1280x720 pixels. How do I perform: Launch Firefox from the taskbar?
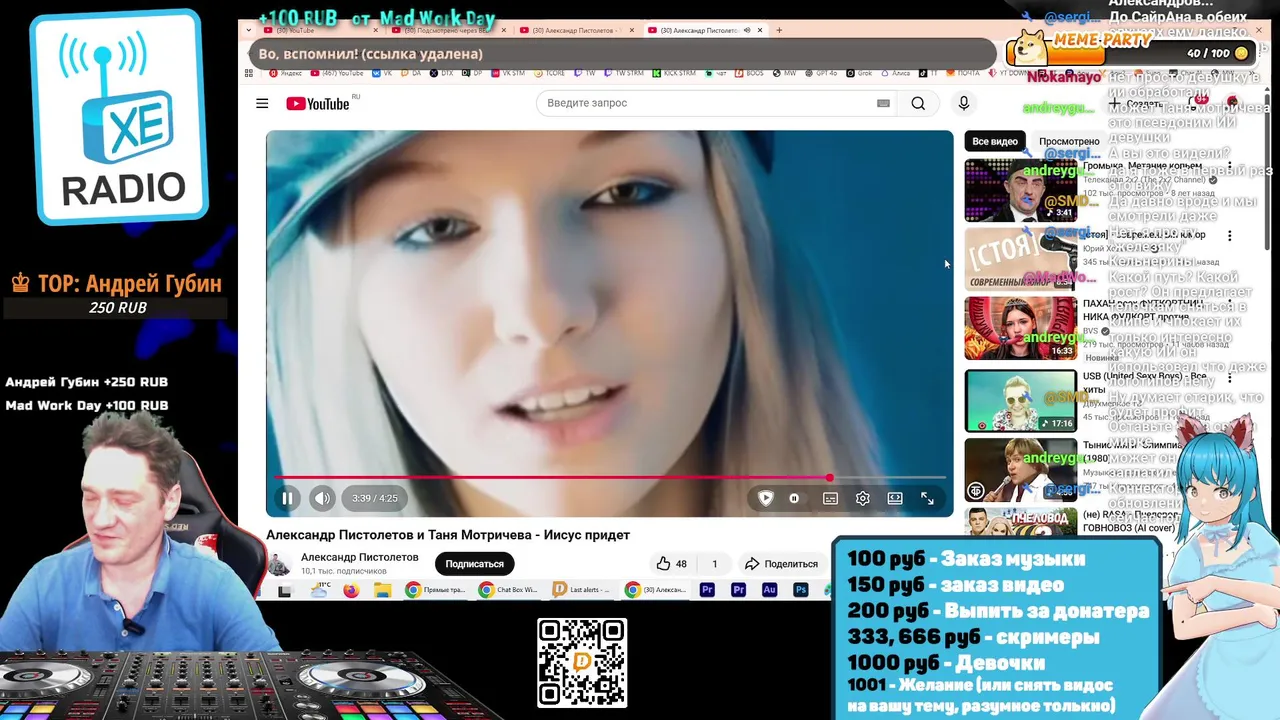[x=350, y=590]
